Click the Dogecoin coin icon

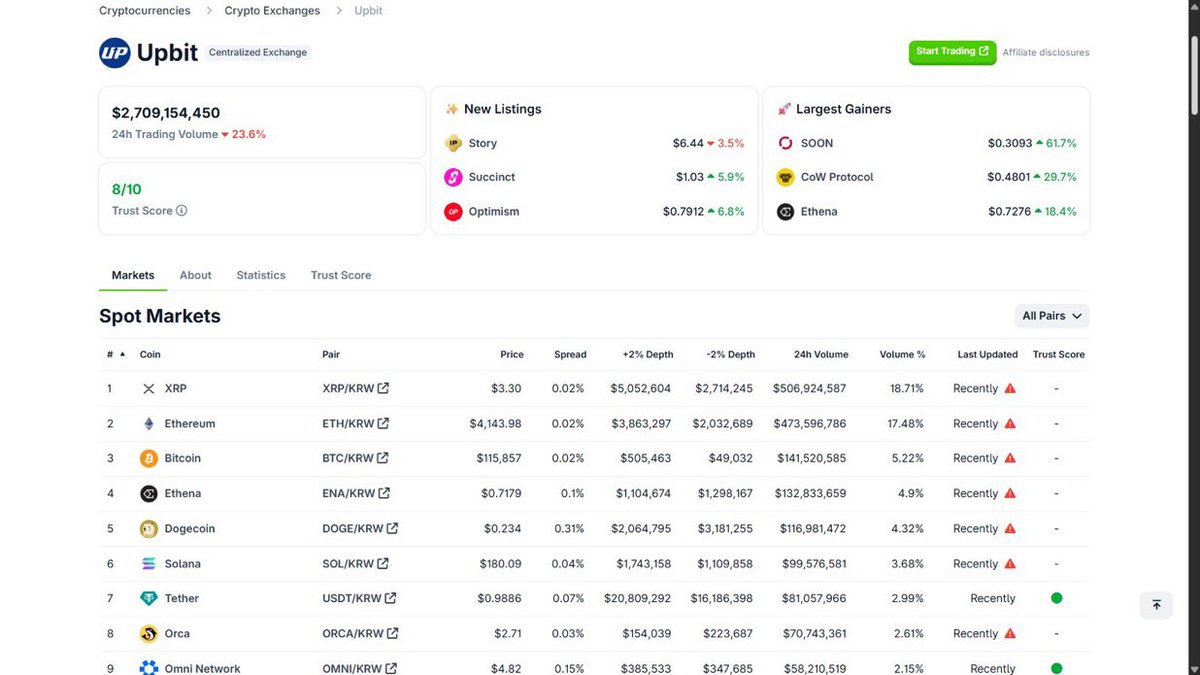click(149, 529)
